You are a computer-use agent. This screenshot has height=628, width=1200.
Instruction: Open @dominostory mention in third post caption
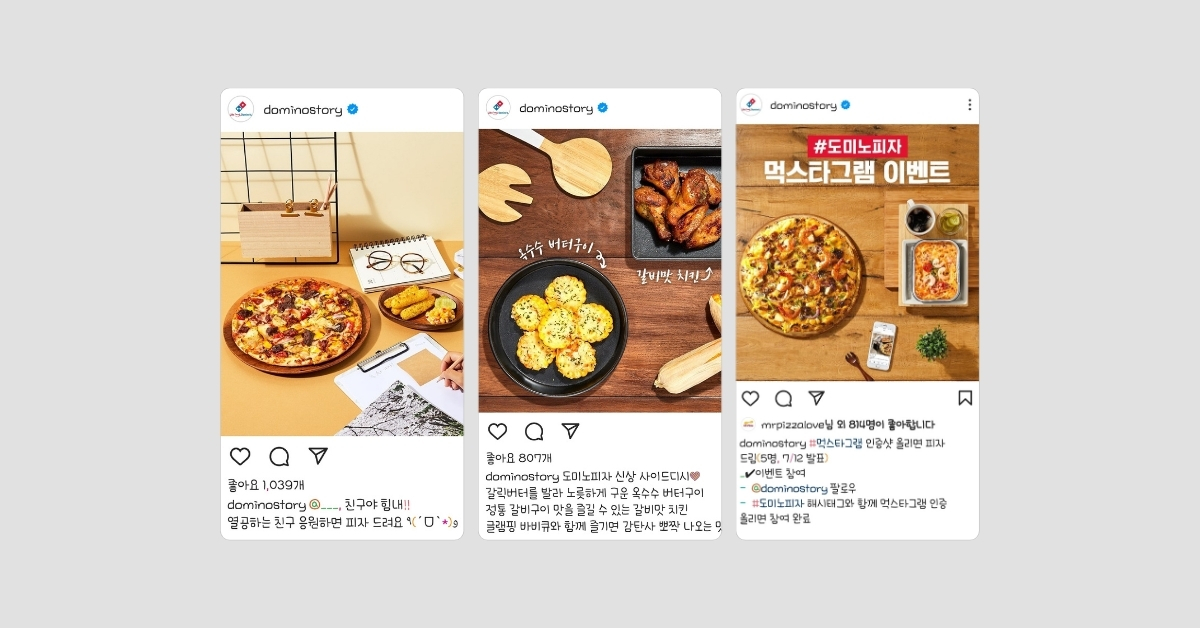pyautogui.click(x=789, y=488)
